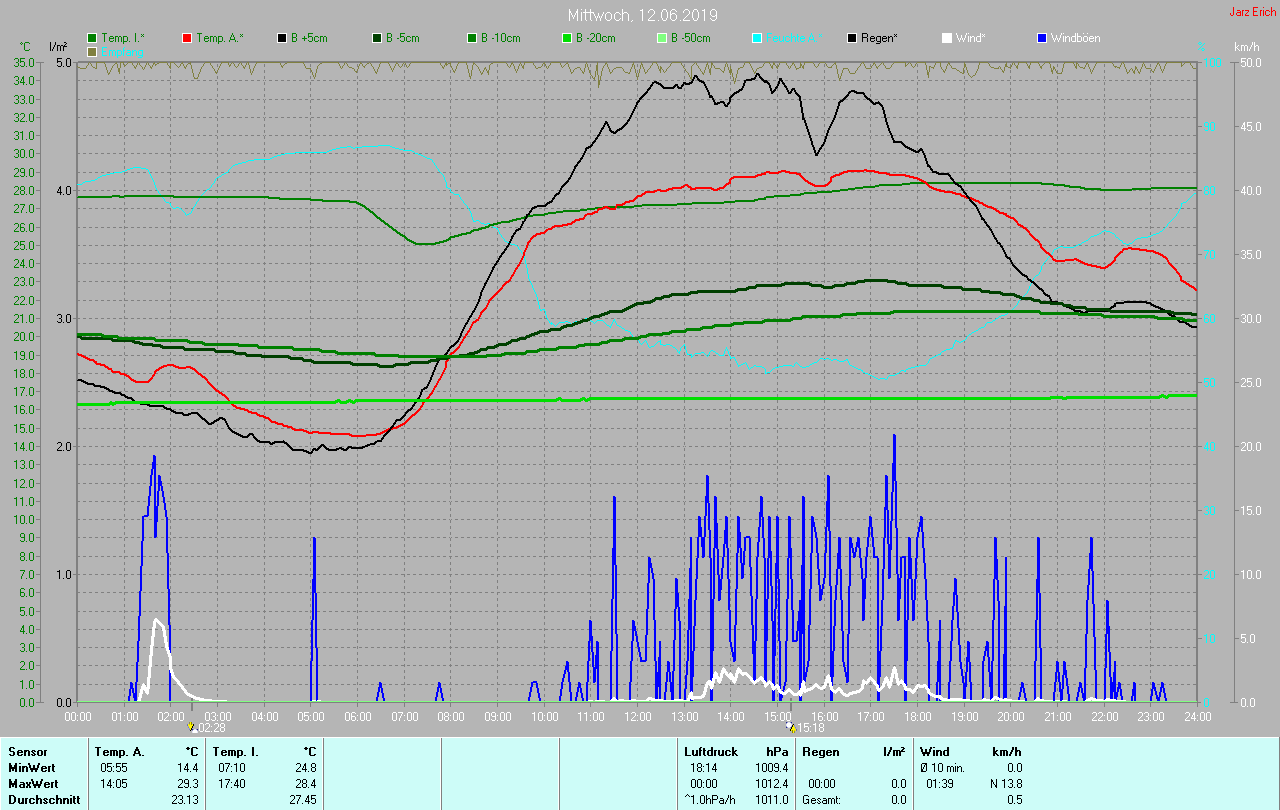Viewport: 1280px width, 810px height.
Task: Select the light green B -50cm legend square
Action: tap(661, 38)
